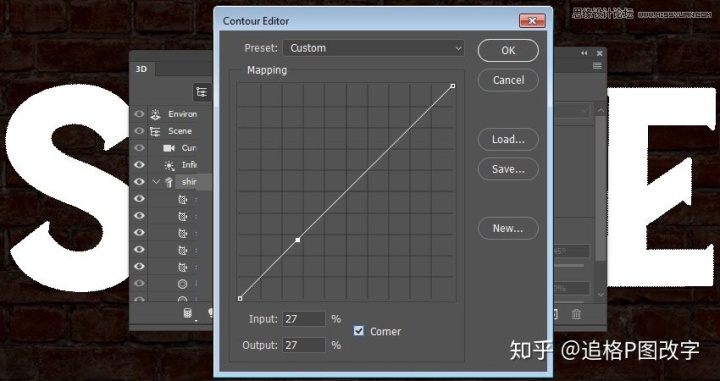
Task: Click the trash delete icon in the properties panel
Action: [576, 314]
